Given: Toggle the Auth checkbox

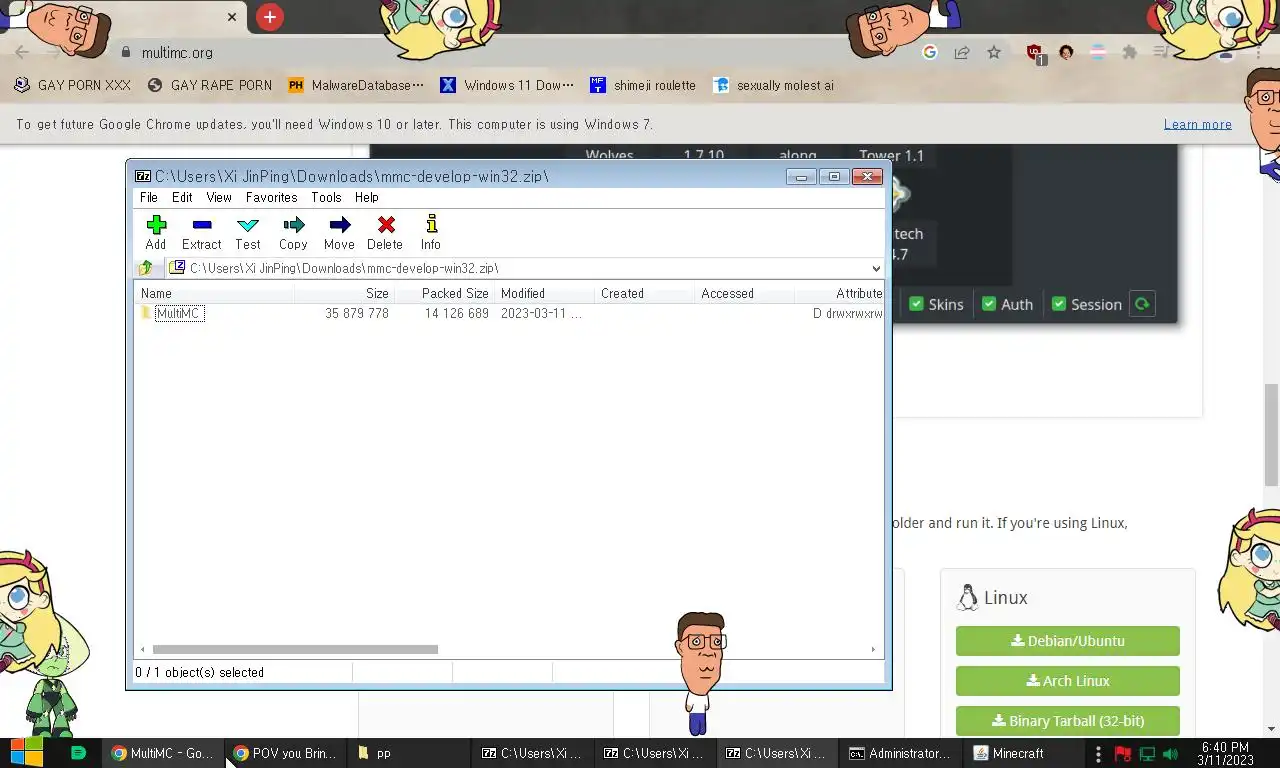Looking at the screenshot, I should 989,304.
